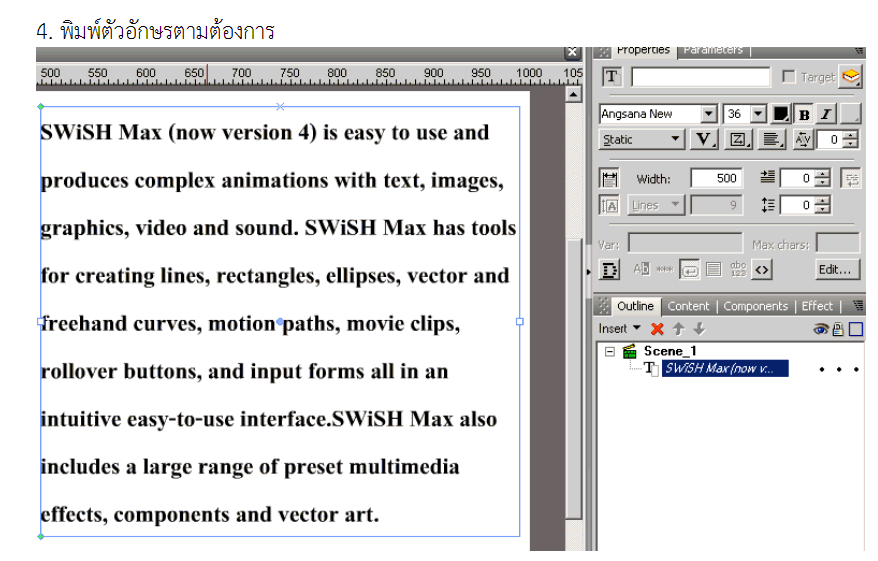Screen dimensions: 878x561
Task: Toggle the eye visibility icon in Outline
Action: 821,329
